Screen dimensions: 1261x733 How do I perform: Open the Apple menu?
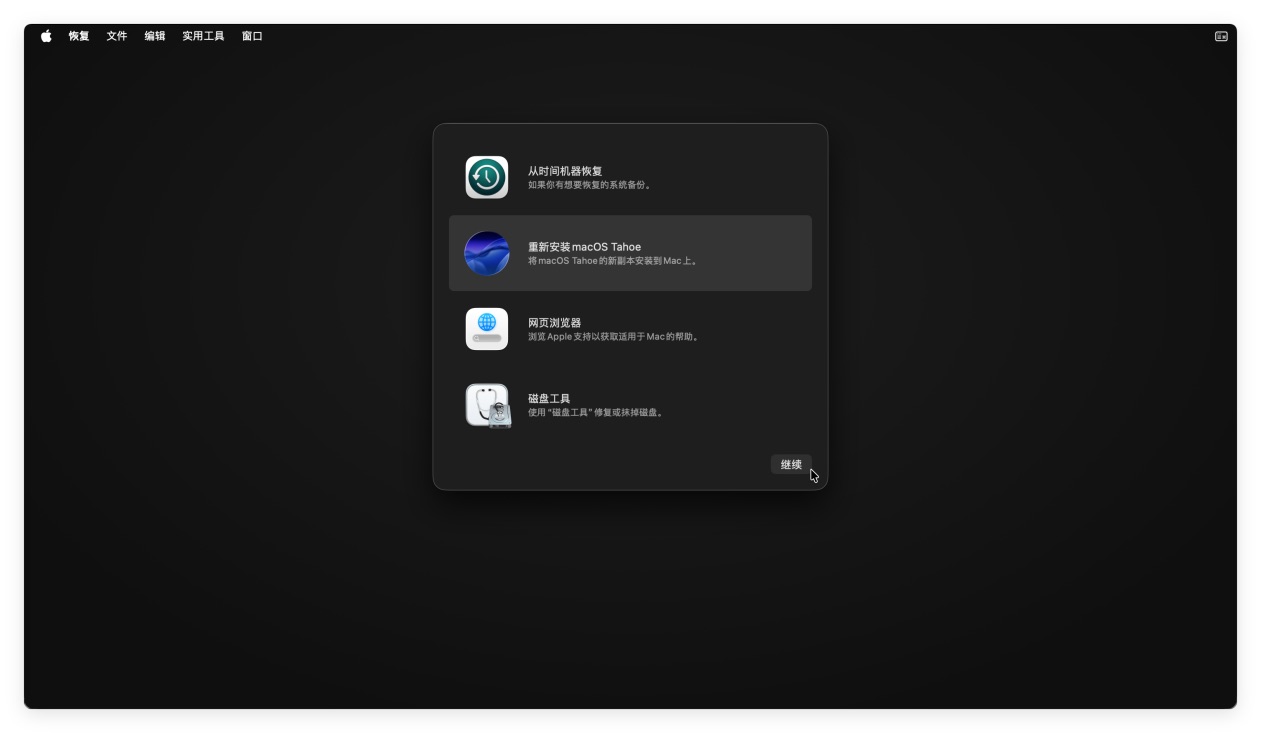pos(44,36)
